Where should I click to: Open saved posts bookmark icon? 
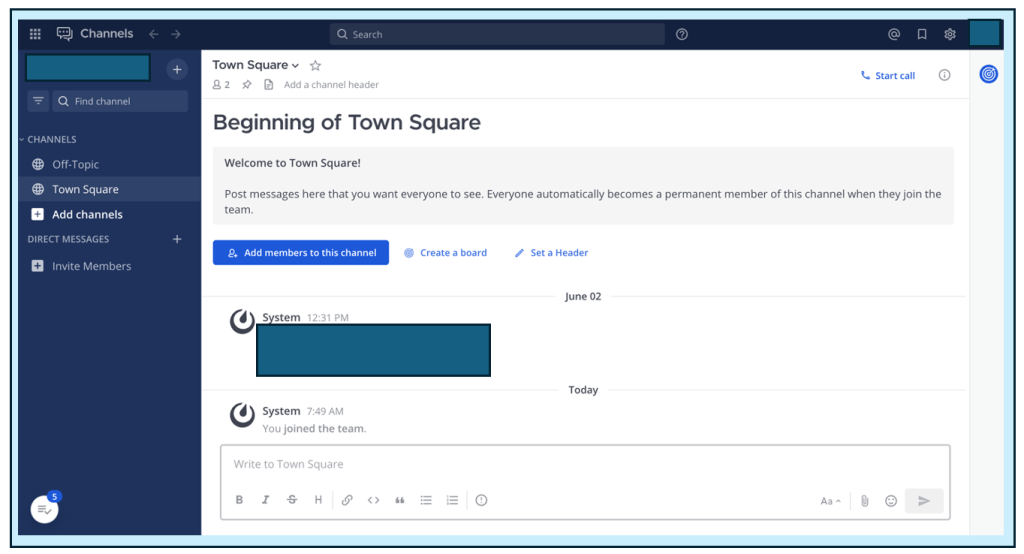(922, 34)
